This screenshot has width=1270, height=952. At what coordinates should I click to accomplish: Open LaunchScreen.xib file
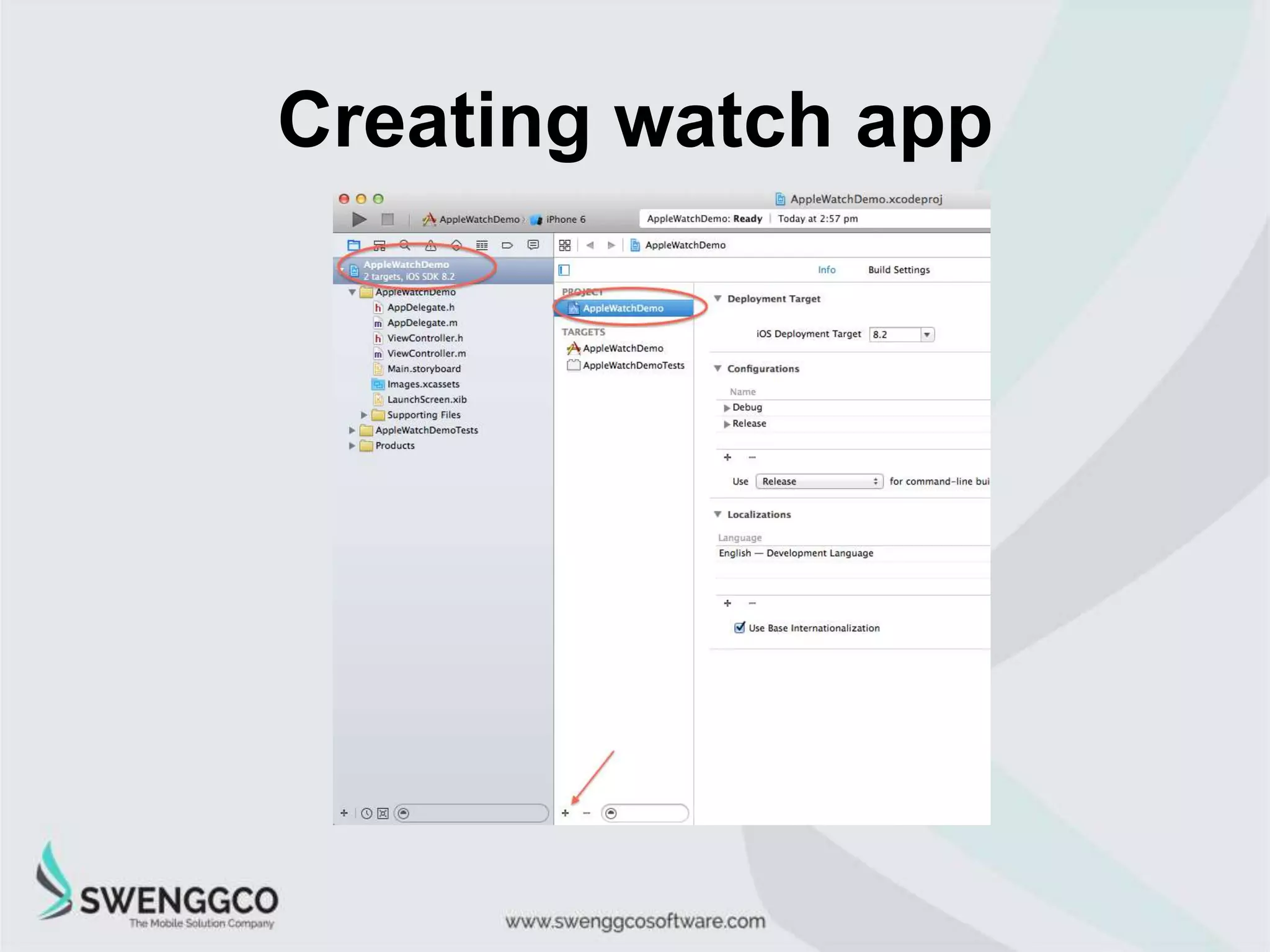[x=420, y=400]
